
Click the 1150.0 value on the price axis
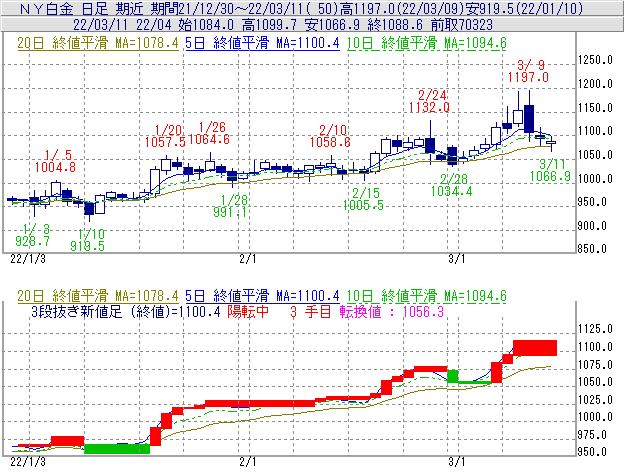click(595, 108)
